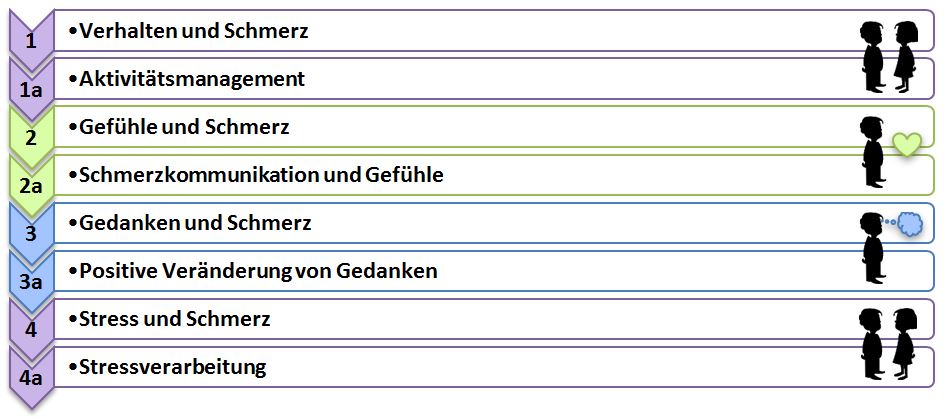
Task: Click the purple chevron labeled 4a
Action: click(31, 377)
